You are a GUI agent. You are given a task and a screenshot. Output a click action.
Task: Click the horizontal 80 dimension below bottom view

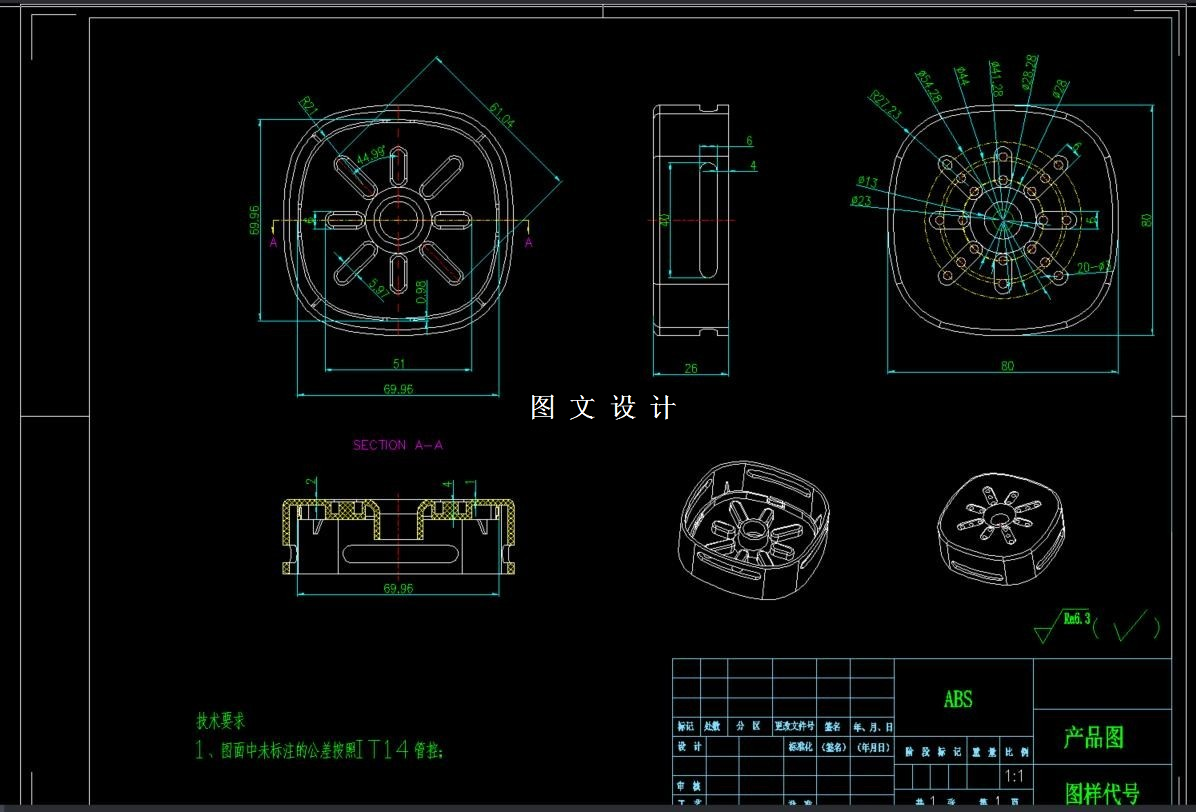click(x=1008, y=366)
